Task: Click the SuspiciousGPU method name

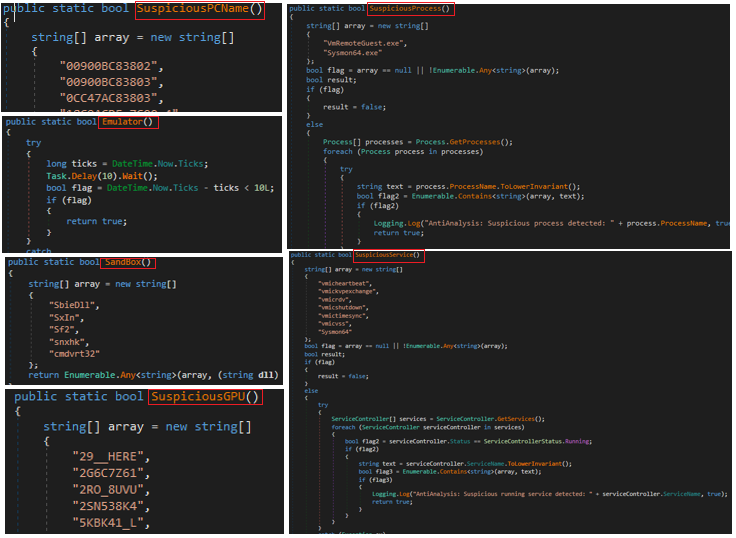Action: pyautogui.click(x=205, y=397)
